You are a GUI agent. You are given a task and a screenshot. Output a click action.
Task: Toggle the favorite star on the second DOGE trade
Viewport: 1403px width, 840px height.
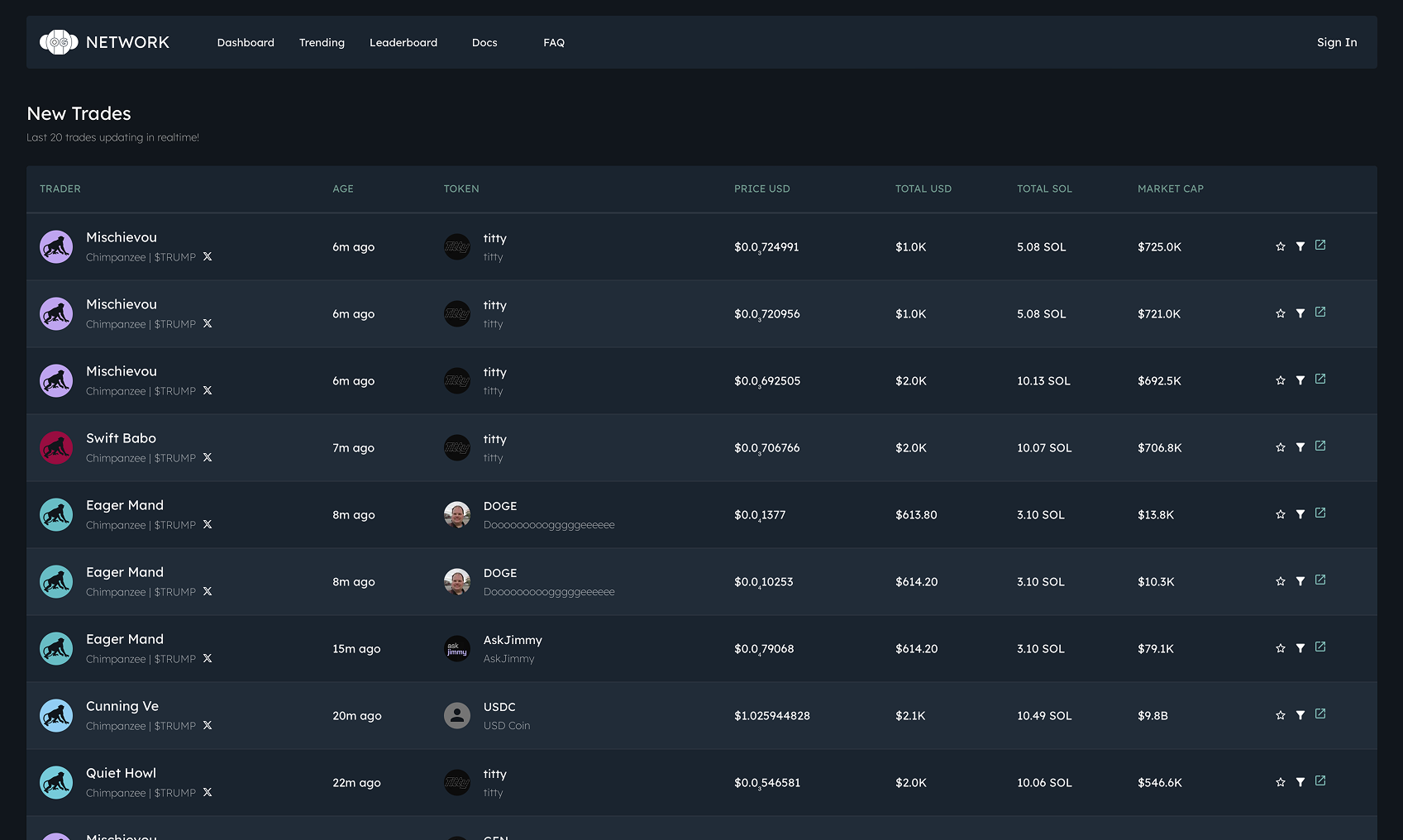(1280, 581)
